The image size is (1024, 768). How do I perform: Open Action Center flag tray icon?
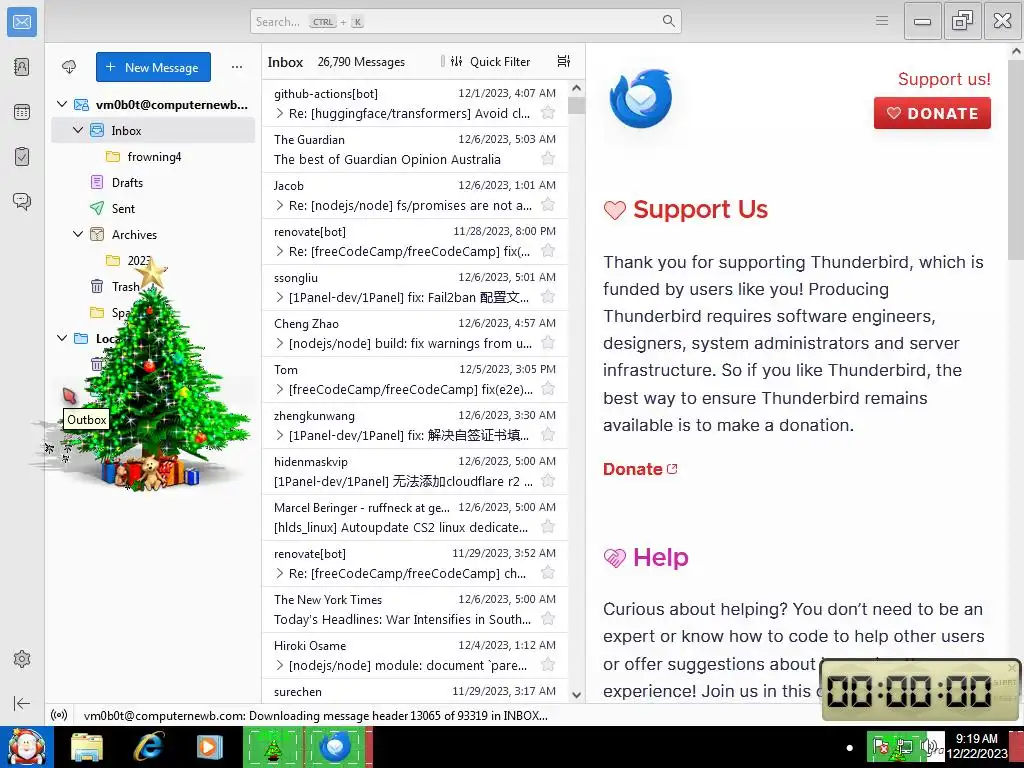880,746
